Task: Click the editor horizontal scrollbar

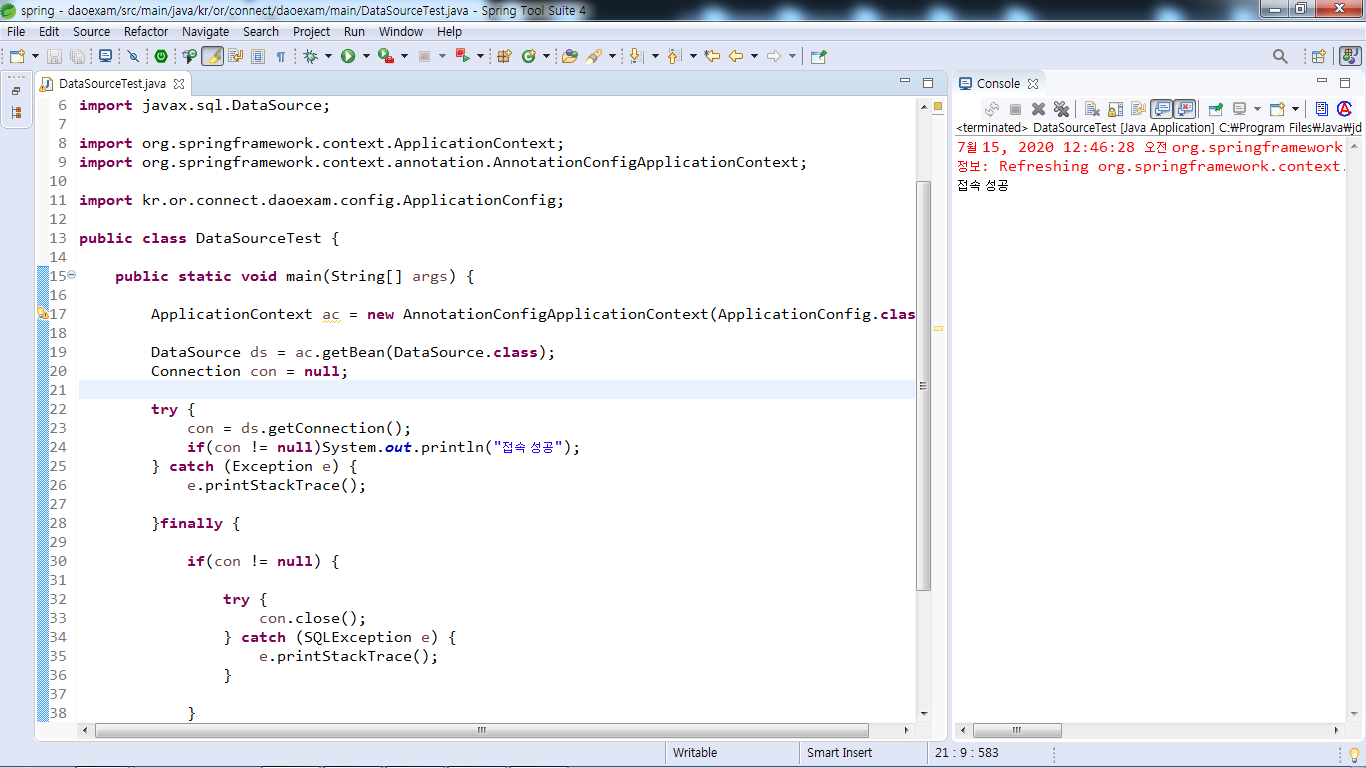Action: point(482,731)
